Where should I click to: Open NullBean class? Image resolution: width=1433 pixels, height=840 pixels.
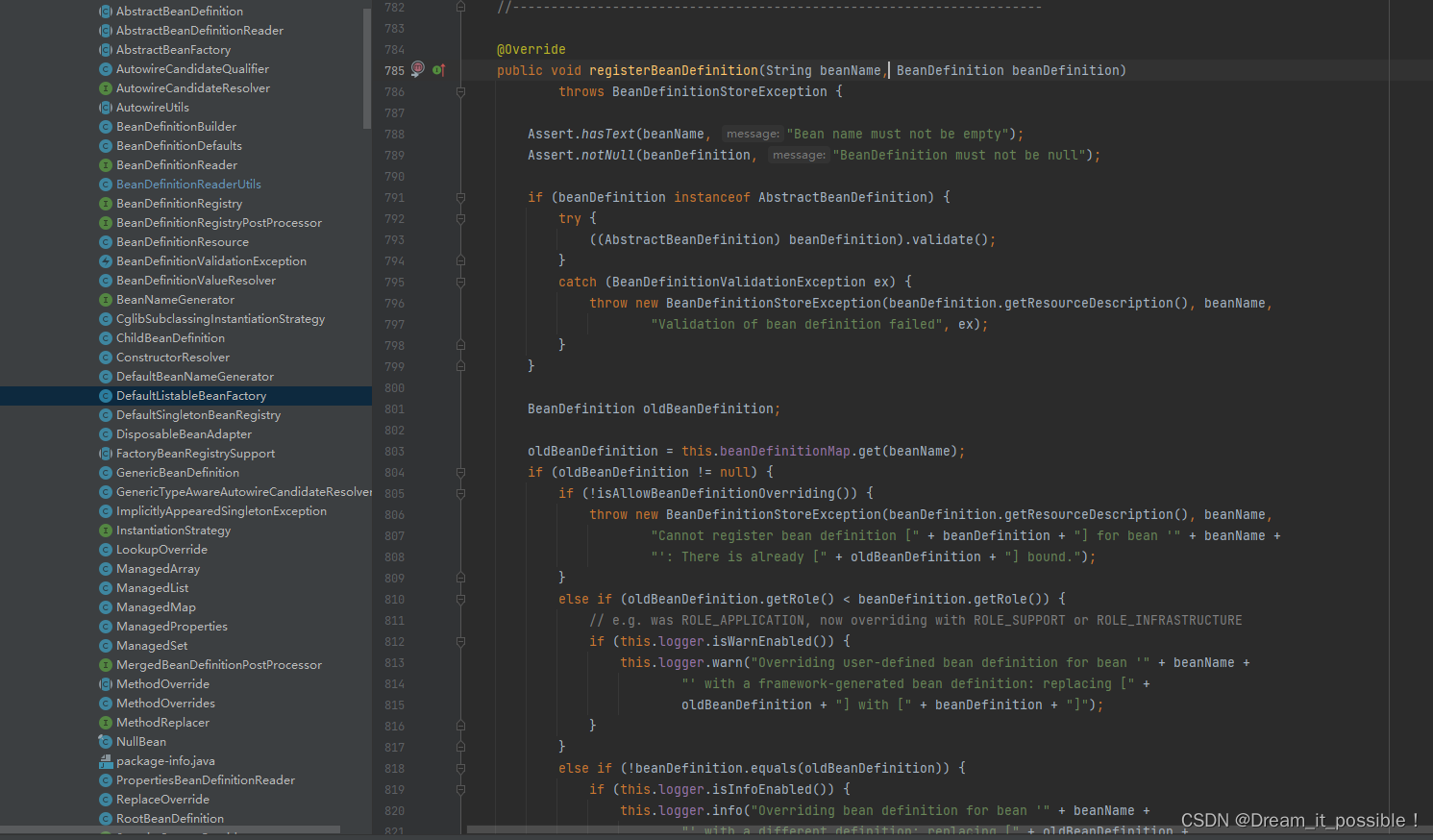click(x=141, y=742)
